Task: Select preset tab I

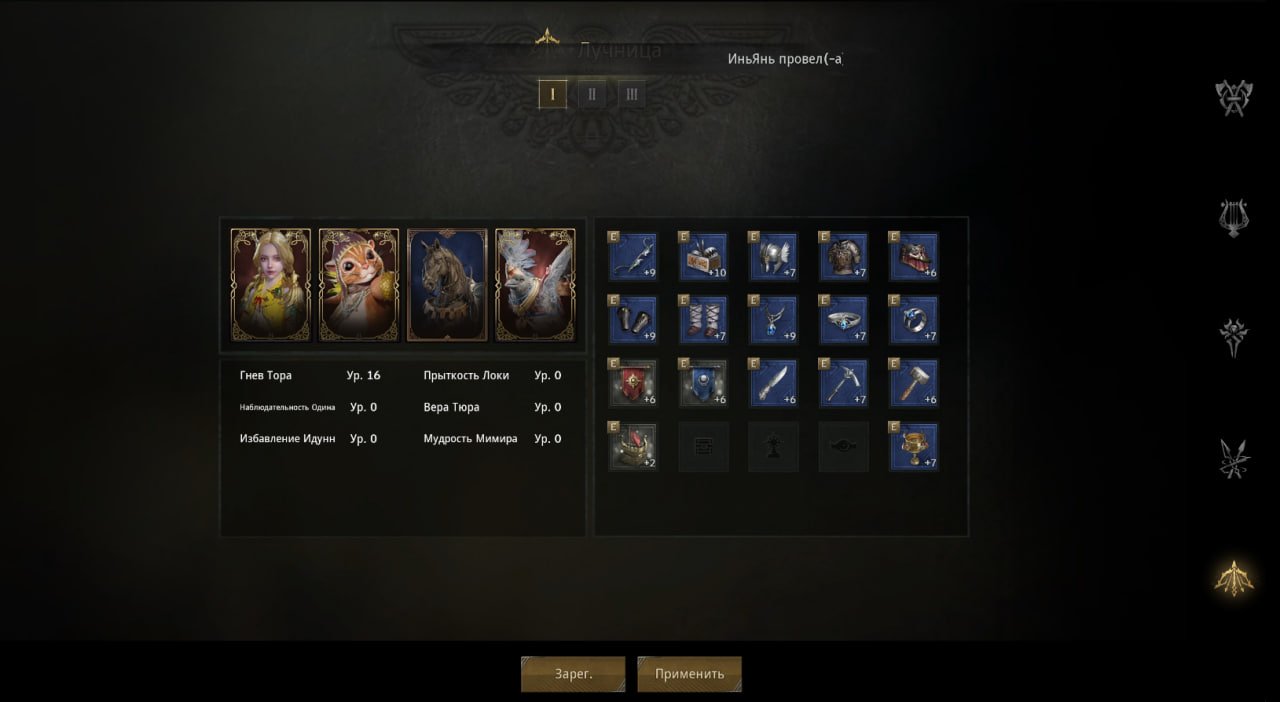Action: [x=552, y=94]
